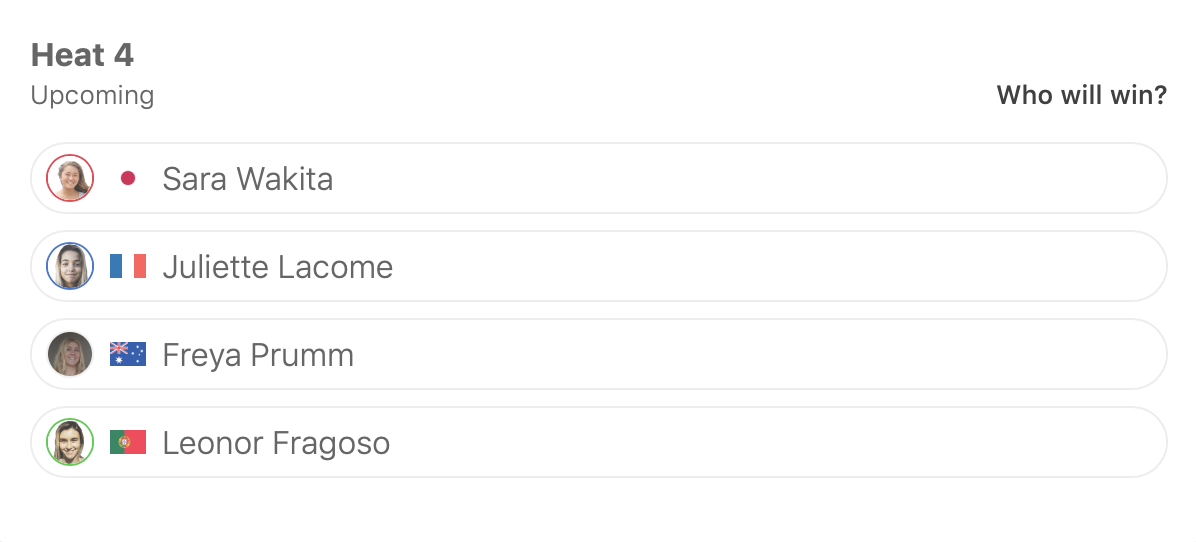Click the French flag icon
The width and height of the screenshot is (1196, 542).
(128, 267)
